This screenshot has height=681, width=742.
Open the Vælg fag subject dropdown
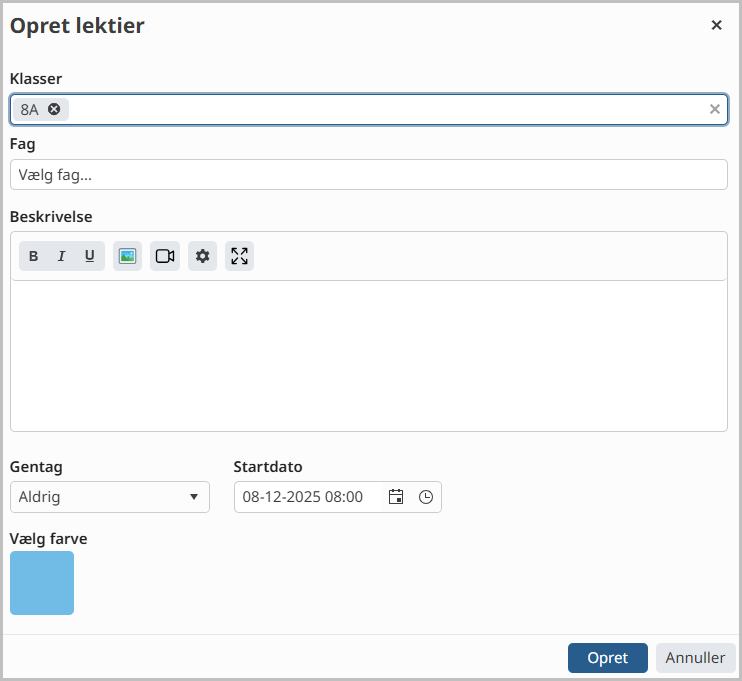tap(369, 175)
